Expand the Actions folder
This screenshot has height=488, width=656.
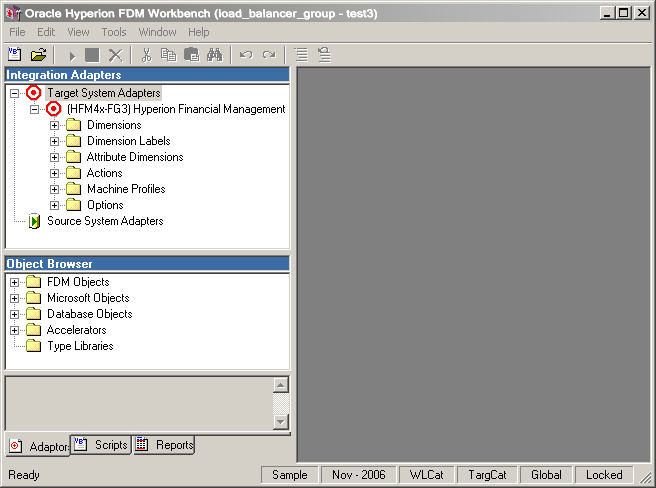pos(54,173)
